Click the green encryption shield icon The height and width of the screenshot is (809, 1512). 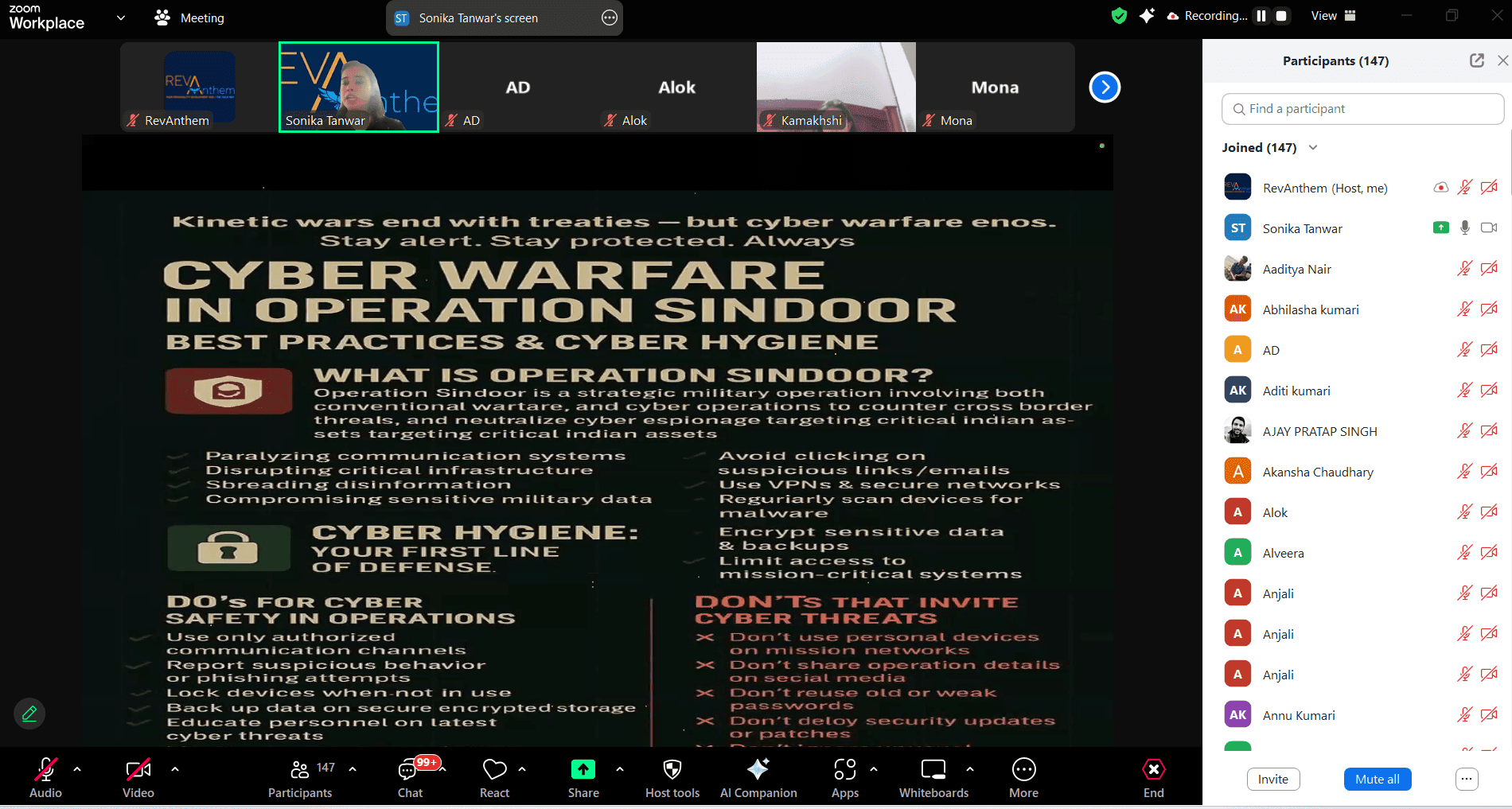(x=1119, y=16)
